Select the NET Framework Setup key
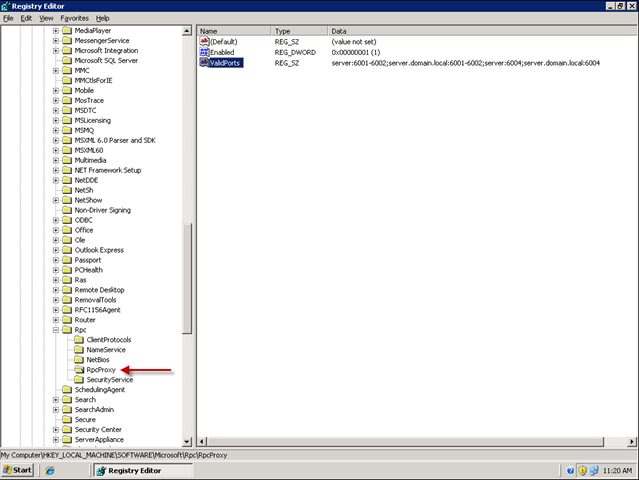This screenshot has height=480, width=639. pos(108,170)
